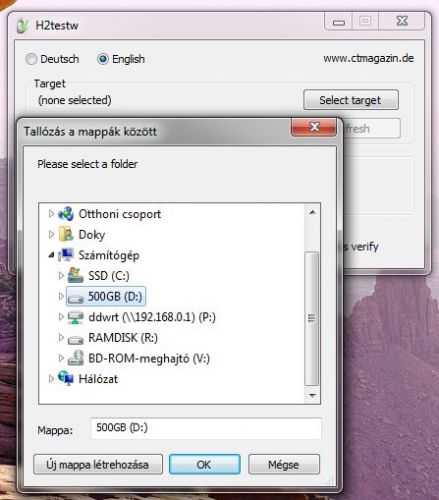The height and width of the screenshot is (500, 439).
Task: Select the English language radio button
Action: pos(103,59)
